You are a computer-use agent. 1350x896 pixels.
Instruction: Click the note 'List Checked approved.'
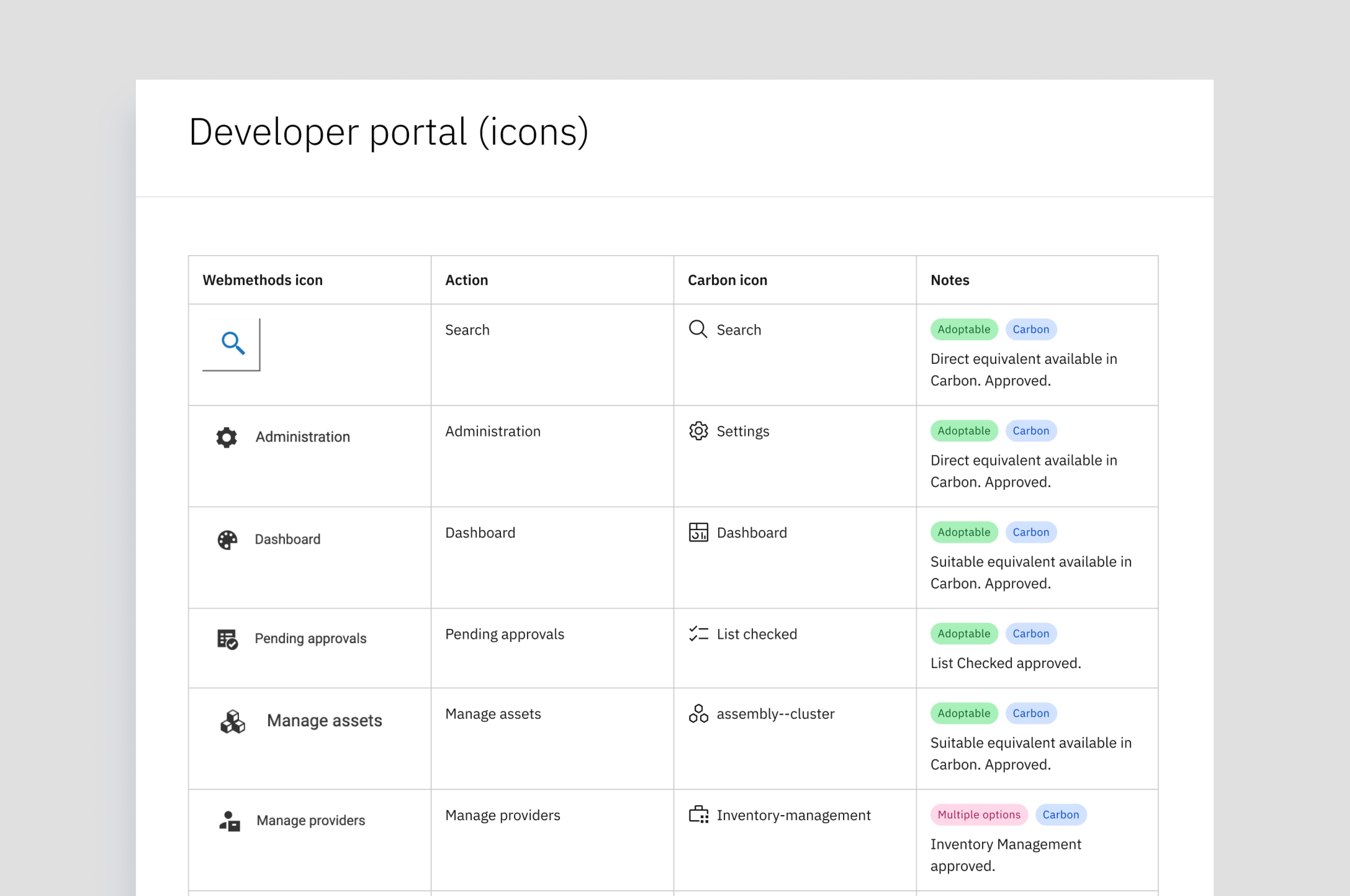(x=1006, y=664)
